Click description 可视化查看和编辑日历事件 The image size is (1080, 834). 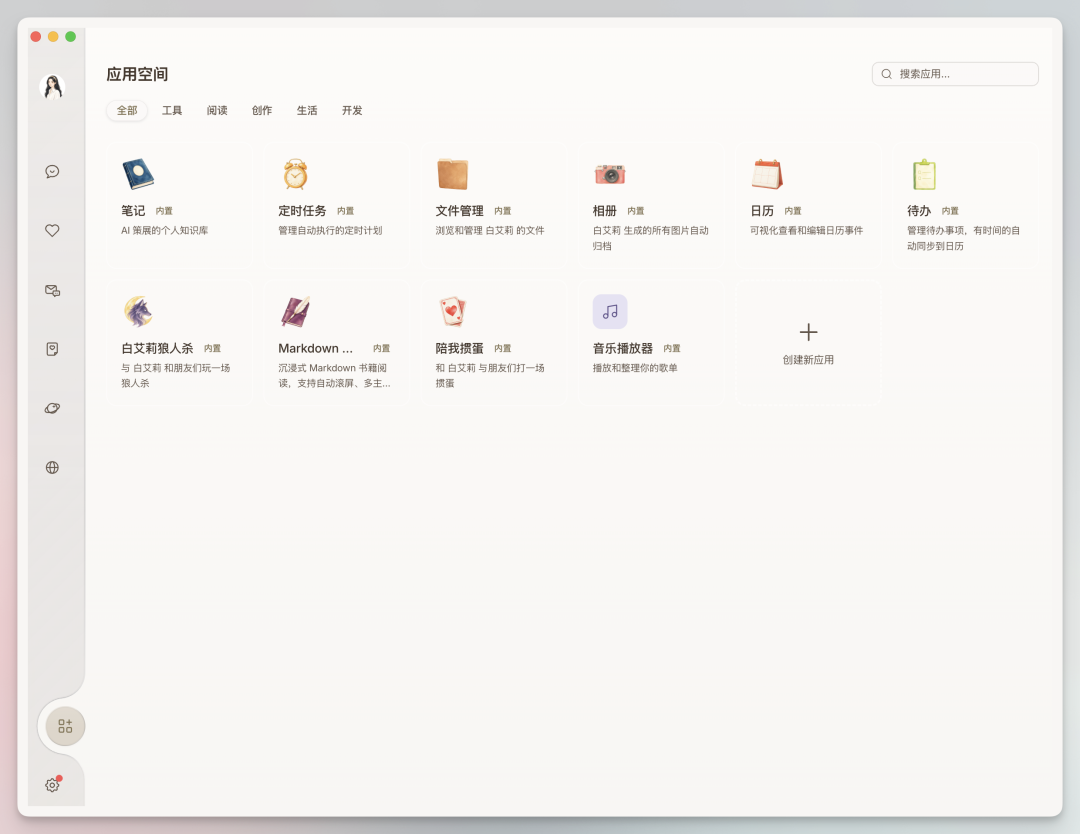click(x=807, y=231)
